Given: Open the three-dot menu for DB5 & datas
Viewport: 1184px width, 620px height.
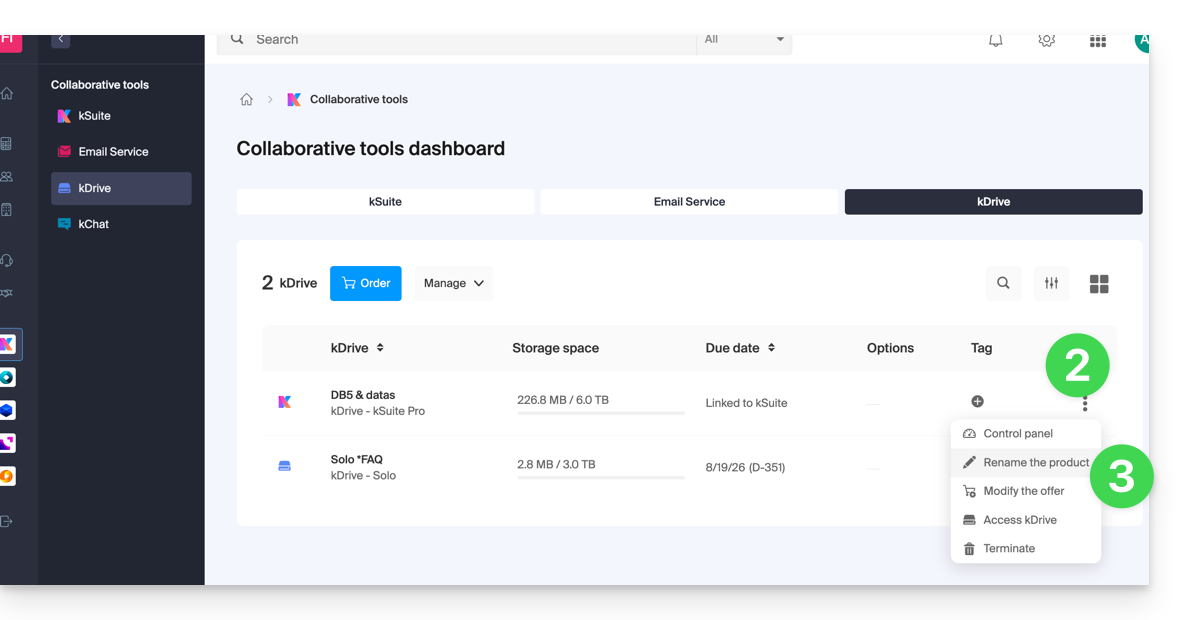Looking at the screenshot, I should click(1085, 404).
